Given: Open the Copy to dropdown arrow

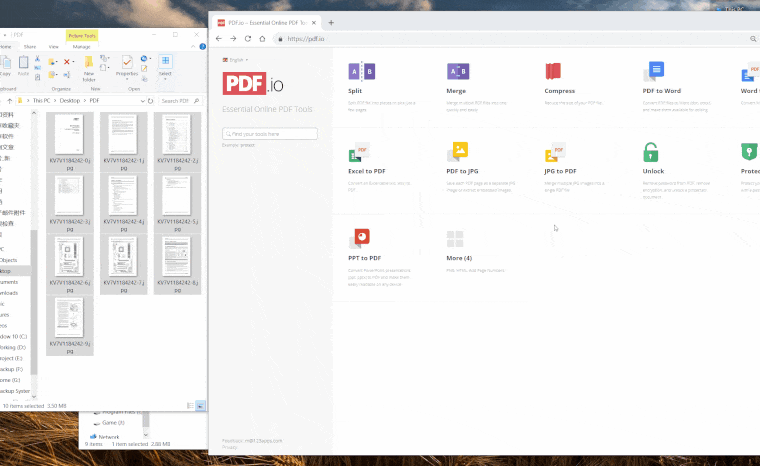Looking at the screenshot, I should [57, 75].
